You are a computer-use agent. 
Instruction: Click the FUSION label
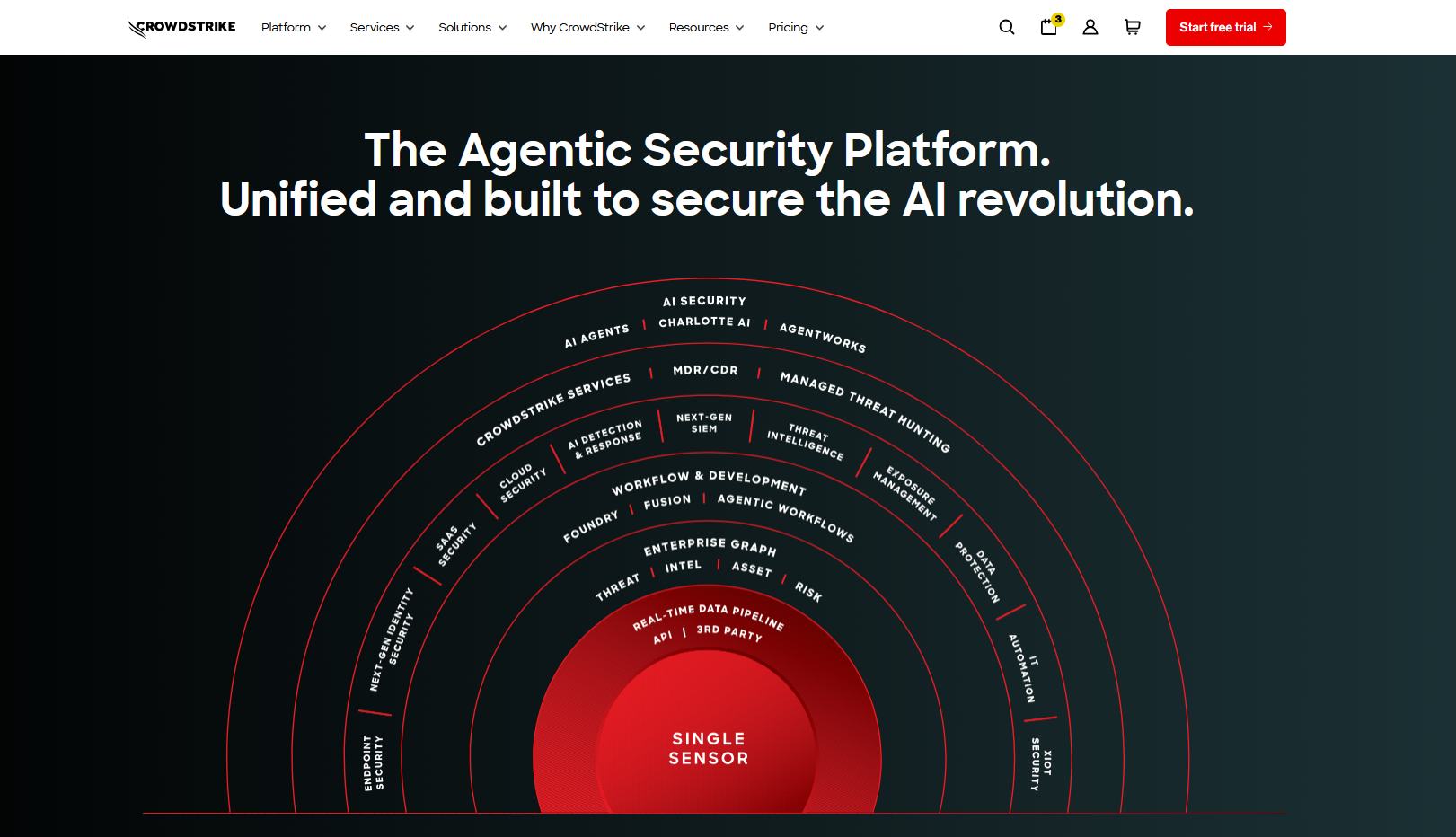(667, 502)
